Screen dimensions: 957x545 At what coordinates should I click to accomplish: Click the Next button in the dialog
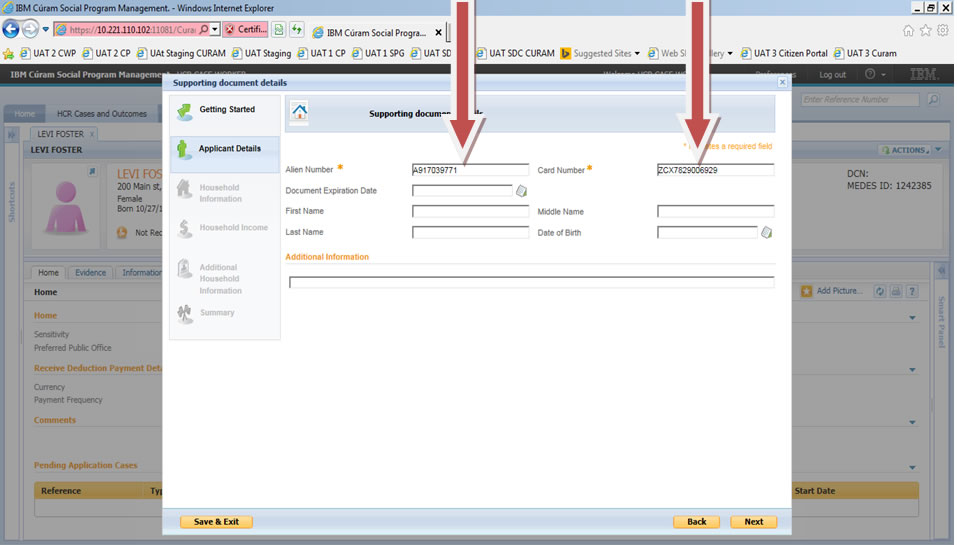pyautogui.click(x=754, y=522)
